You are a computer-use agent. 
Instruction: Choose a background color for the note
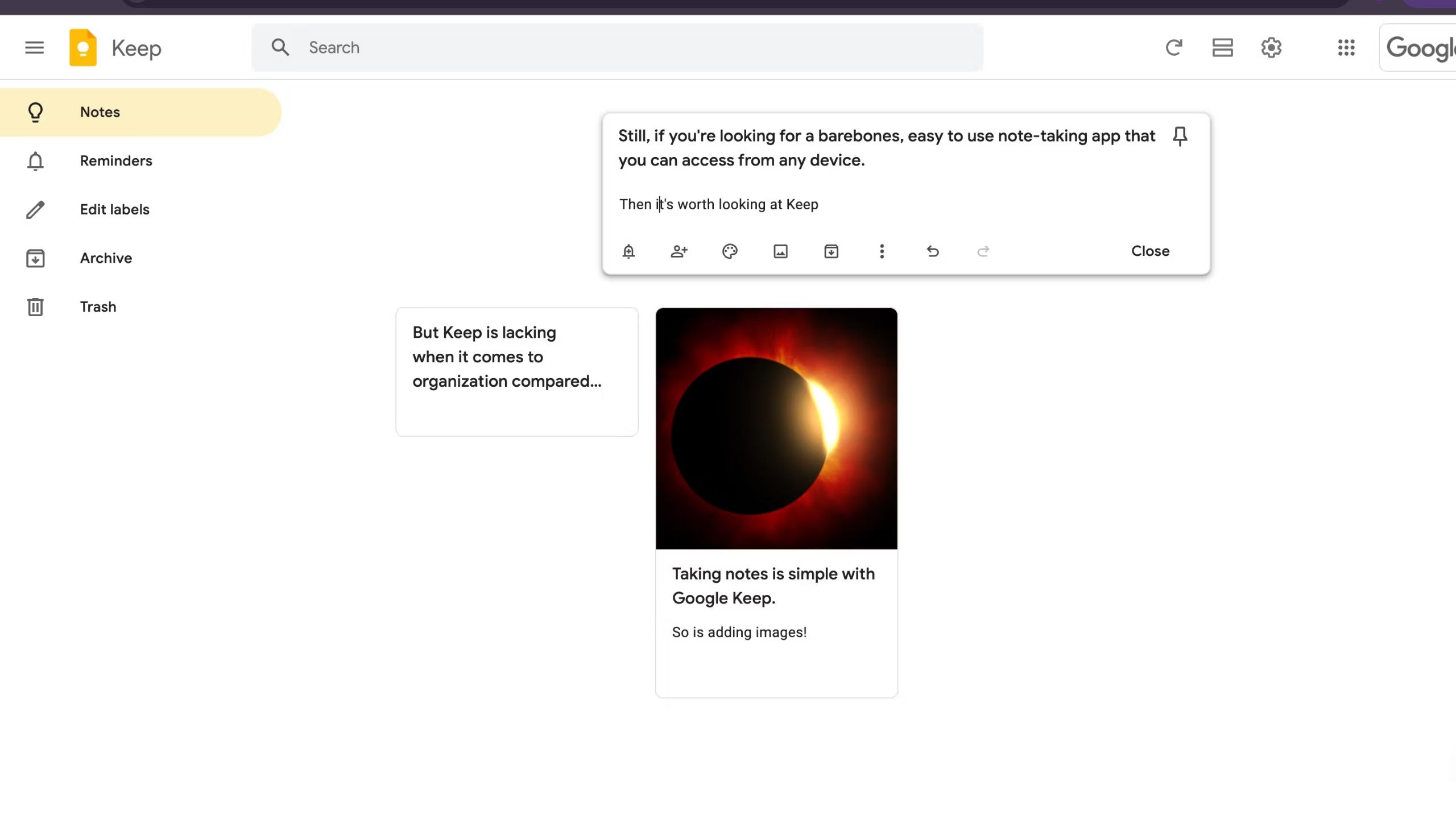730,251
